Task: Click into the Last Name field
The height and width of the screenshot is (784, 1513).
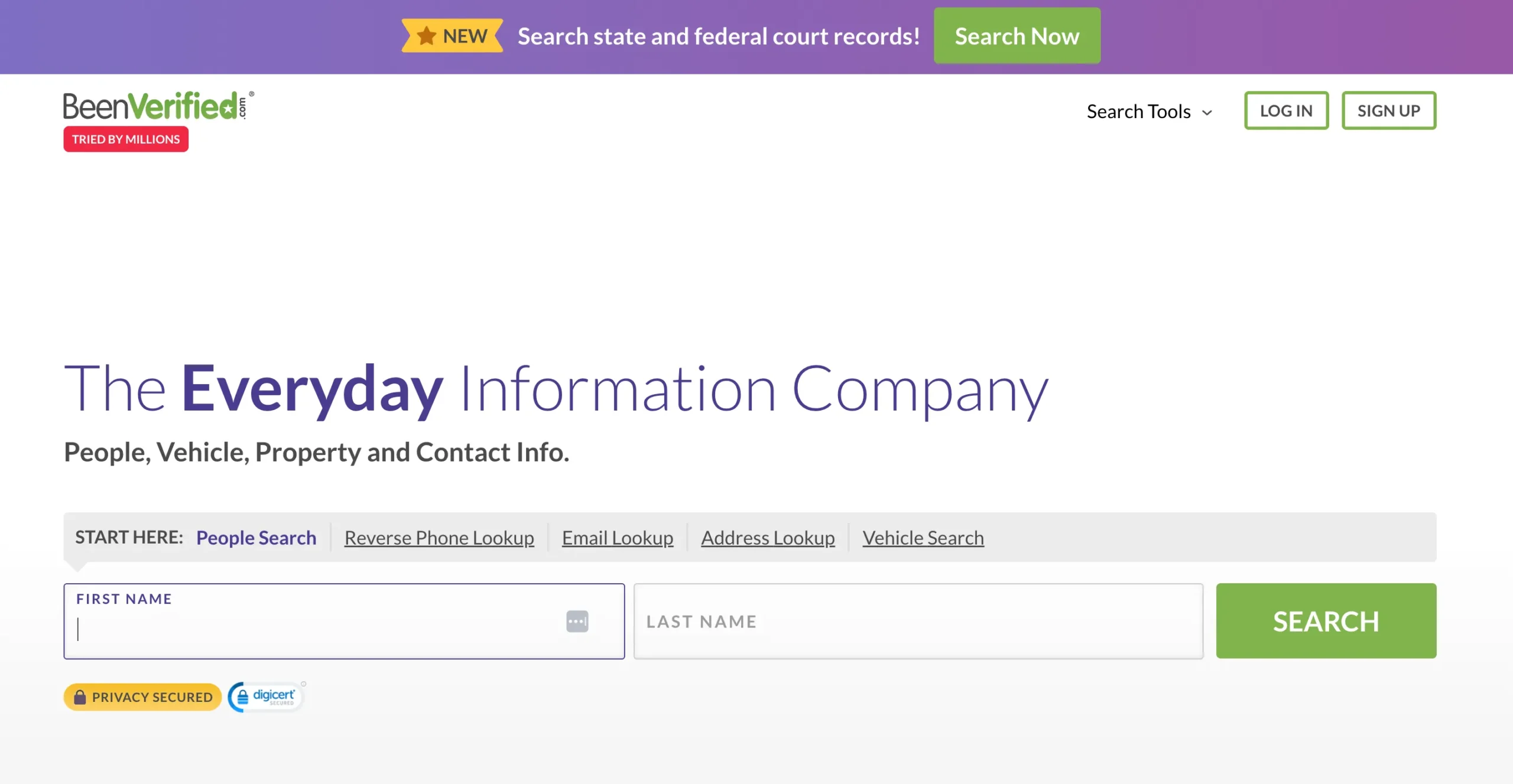Action: (x=918, y=622)
